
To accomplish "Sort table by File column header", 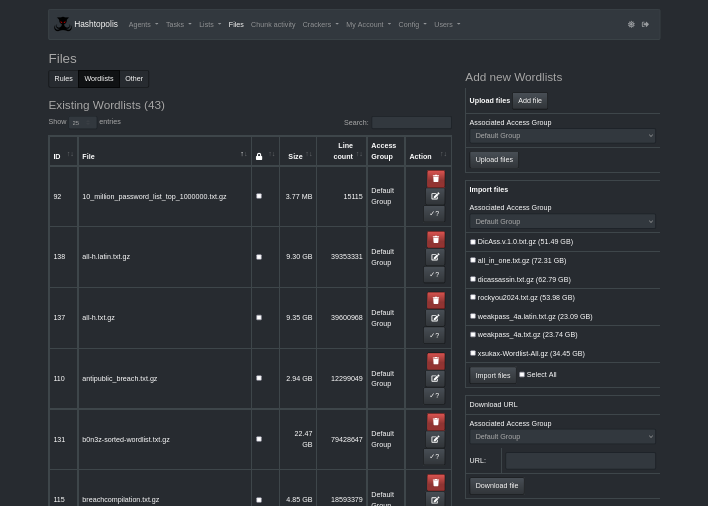I will pyautogui.click(x=164, y=151).
